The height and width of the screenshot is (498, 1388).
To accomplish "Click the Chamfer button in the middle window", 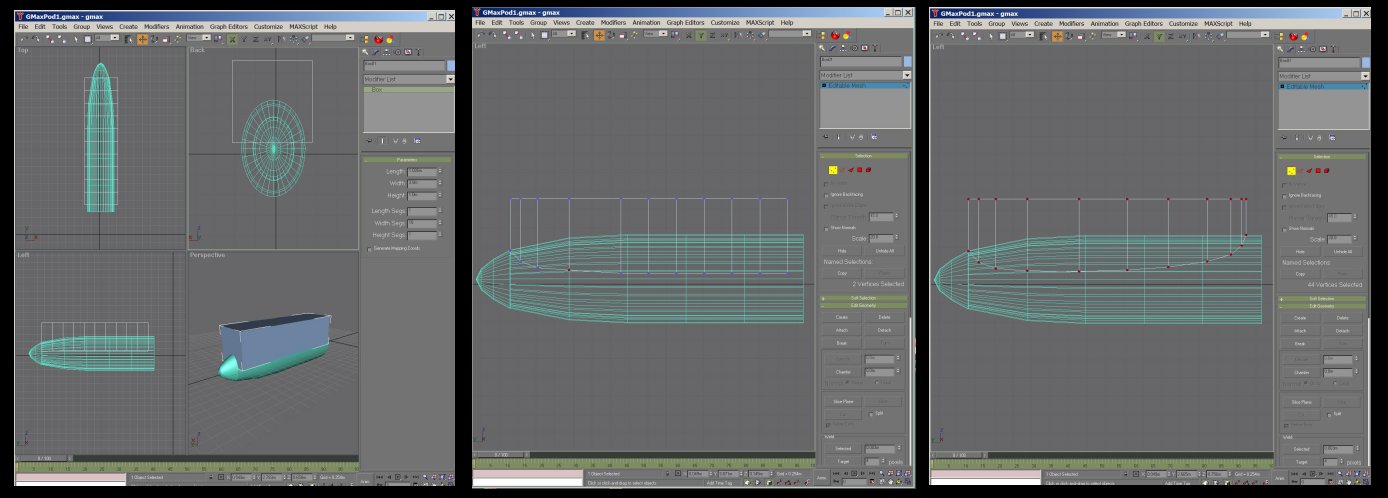I will point(841,370).
